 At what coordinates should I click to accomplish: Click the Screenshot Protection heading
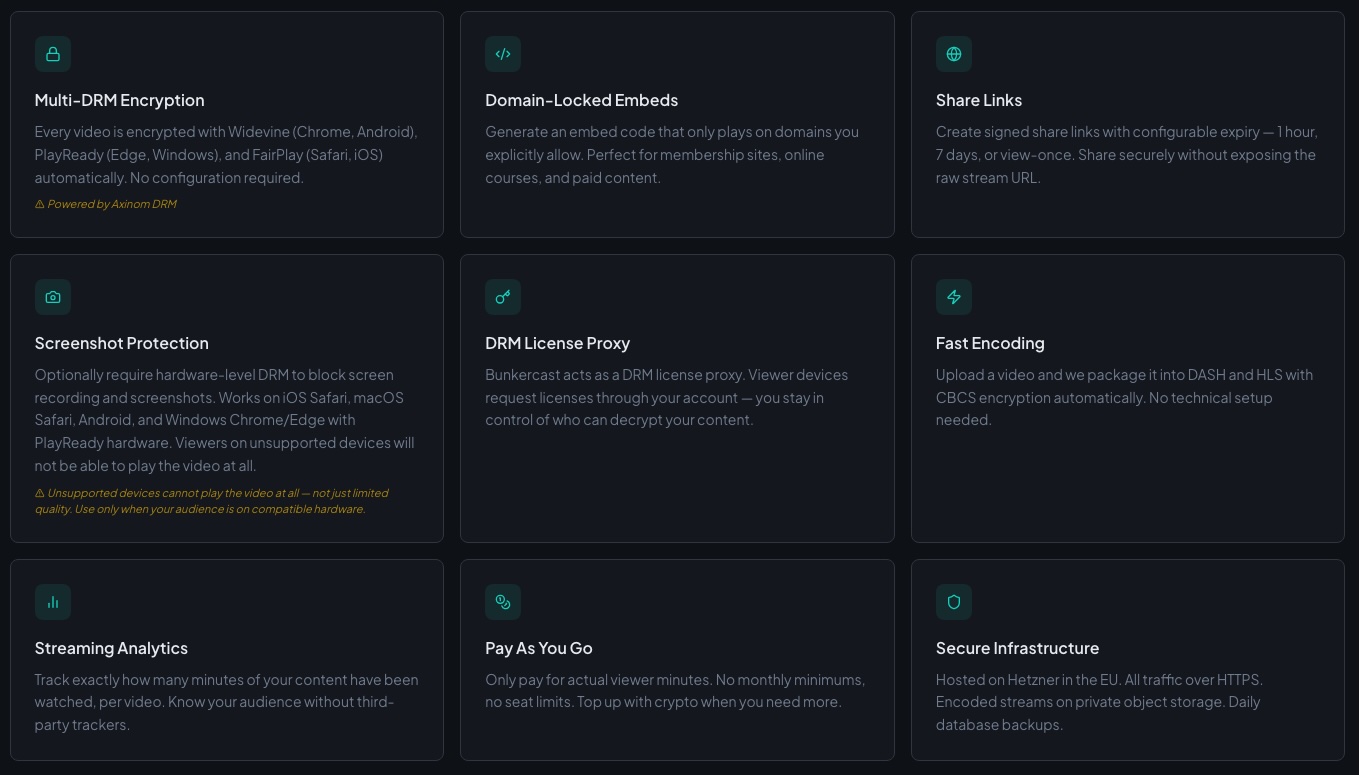click(x=121, y=343)
